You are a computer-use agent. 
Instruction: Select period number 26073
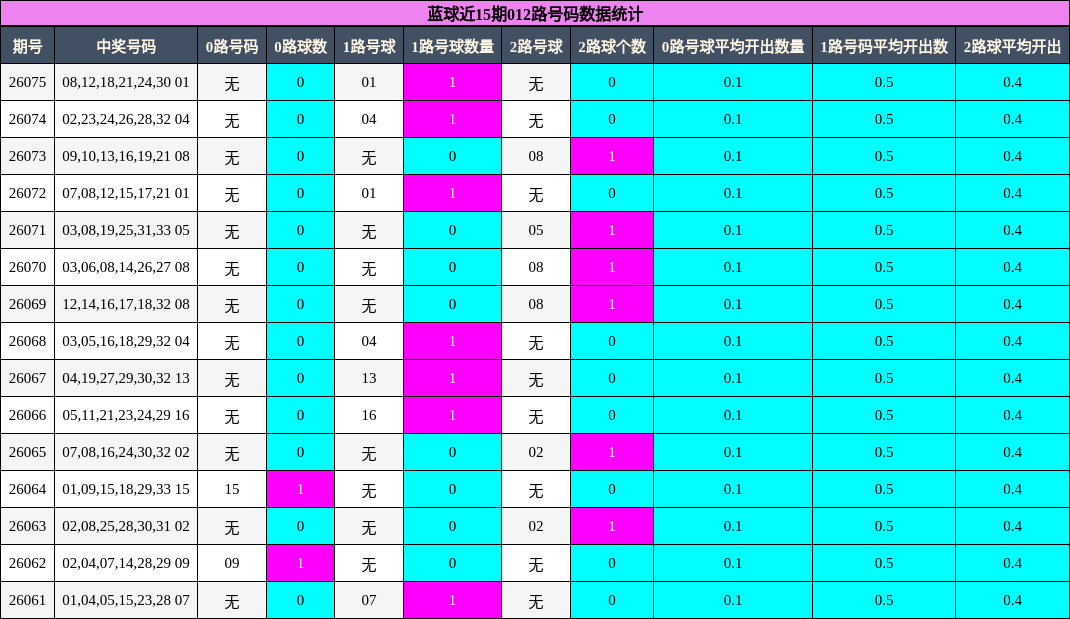pyautogui.click(x=27, y=156)
